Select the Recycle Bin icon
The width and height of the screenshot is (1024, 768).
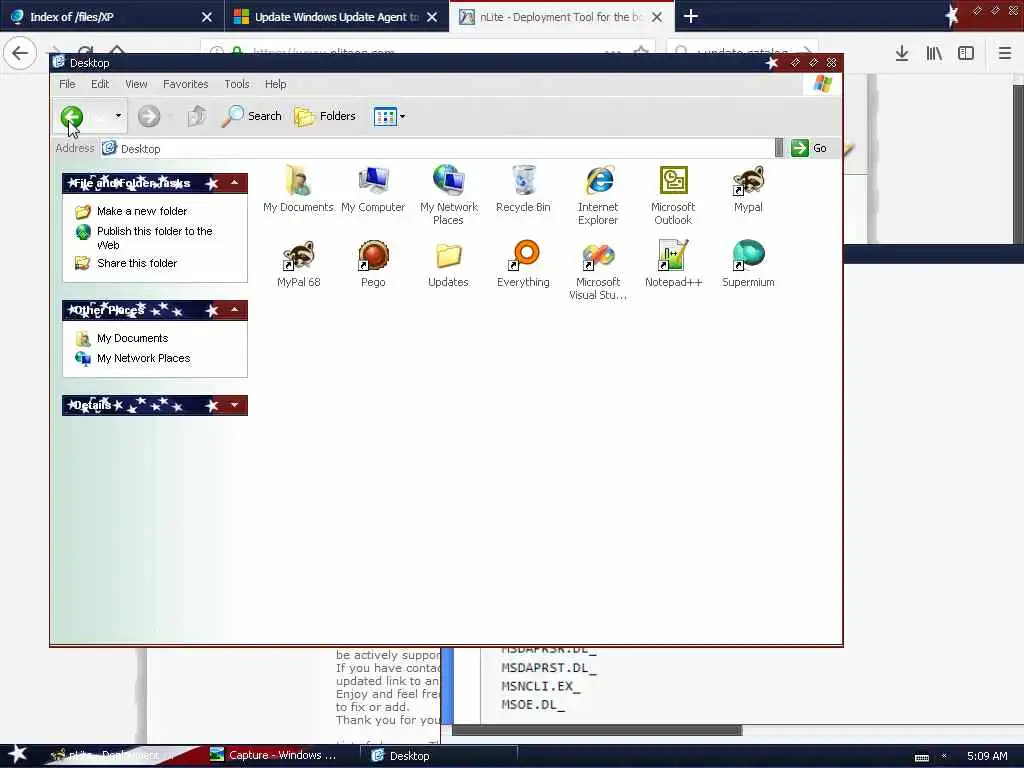pos(523,189)
